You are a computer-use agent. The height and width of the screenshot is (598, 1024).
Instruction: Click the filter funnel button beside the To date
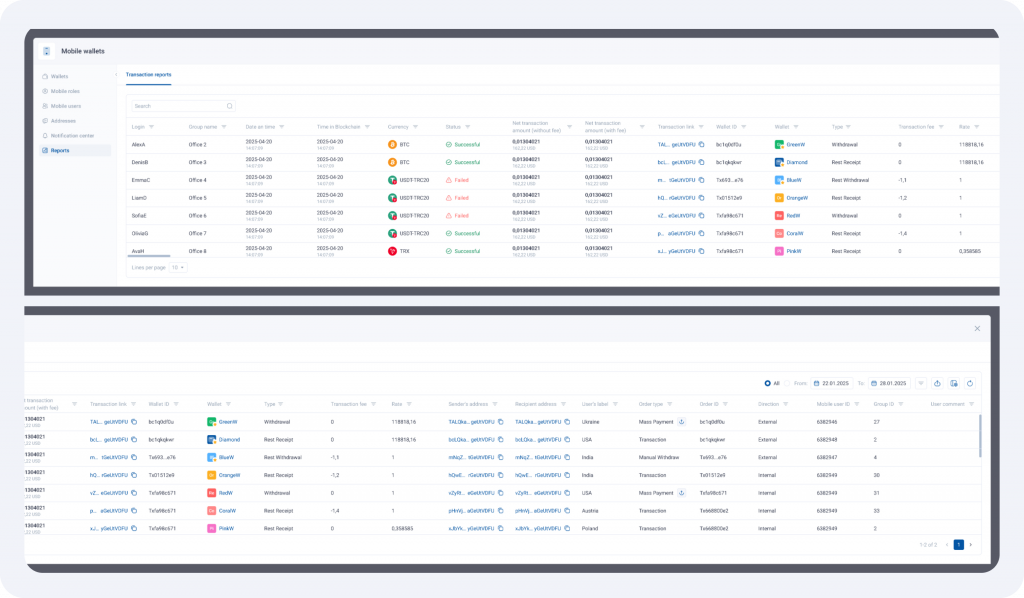point(921,383)
